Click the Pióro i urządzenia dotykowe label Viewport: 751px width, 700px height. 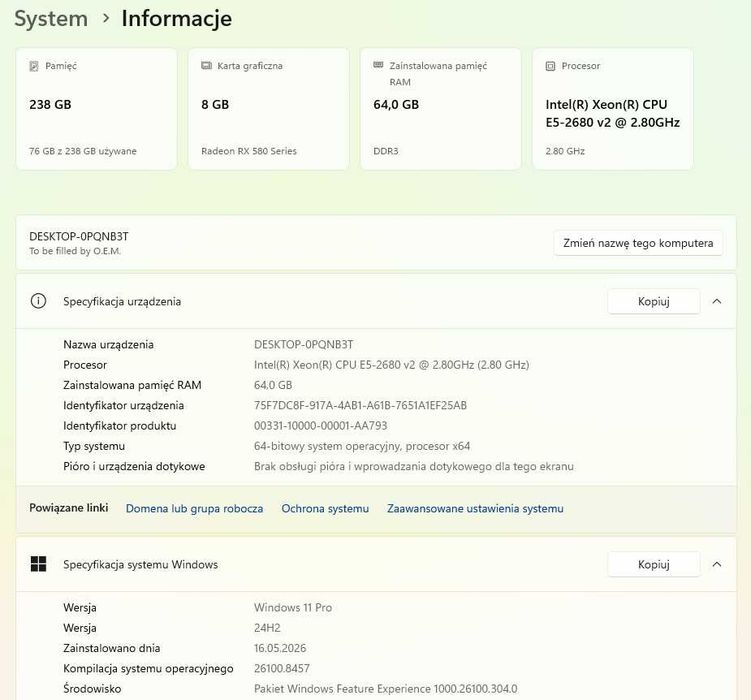(x=134, y=466)
